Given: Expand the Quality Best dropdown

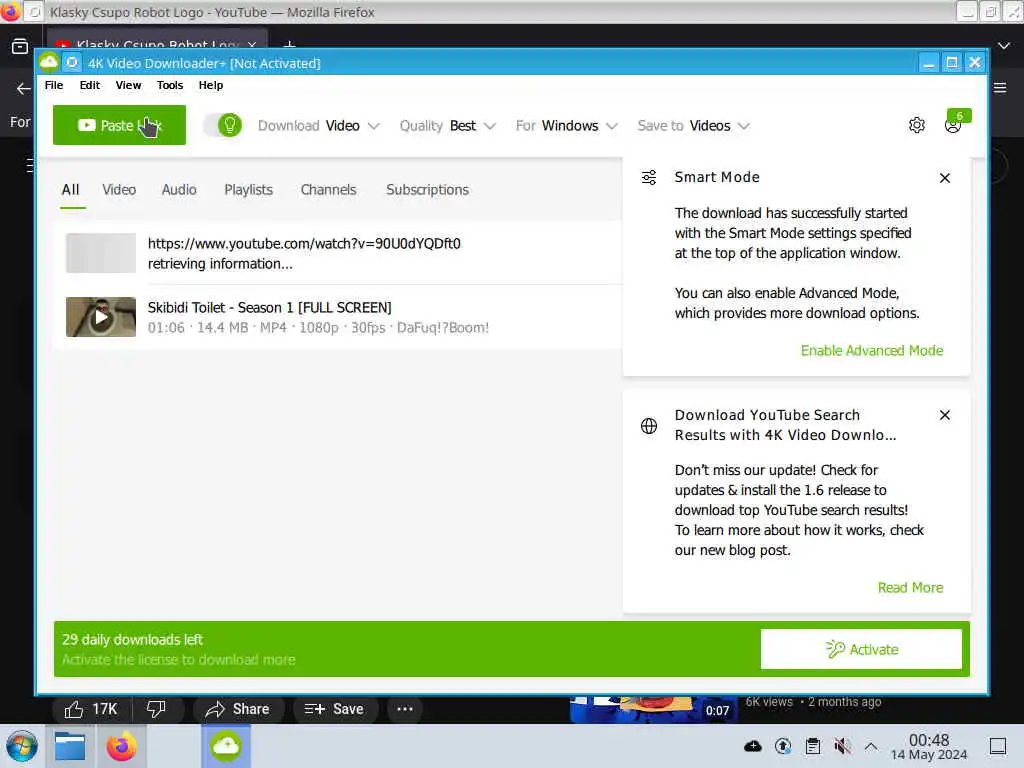Looking at the screenshot, I should [x=447, y=125].
